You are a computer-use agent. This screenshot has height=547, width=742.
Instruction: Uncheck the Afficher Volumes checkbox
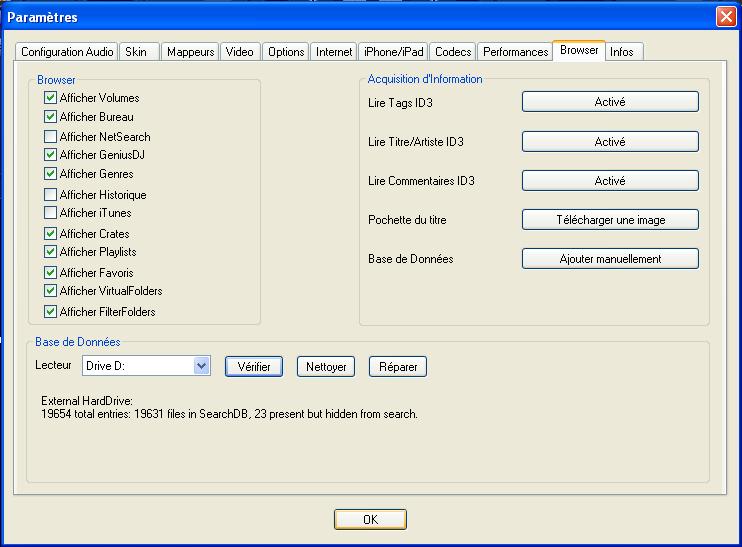click(50, 98)
